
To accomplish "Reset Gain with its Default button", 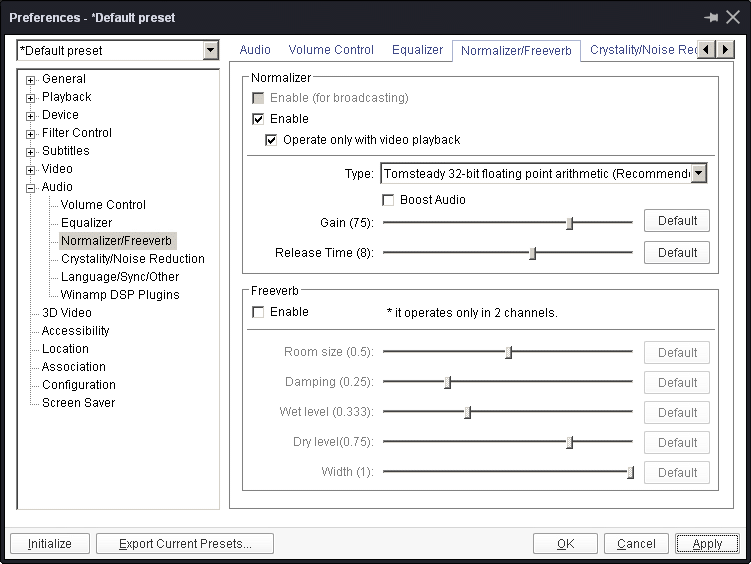I will (677, 221).
